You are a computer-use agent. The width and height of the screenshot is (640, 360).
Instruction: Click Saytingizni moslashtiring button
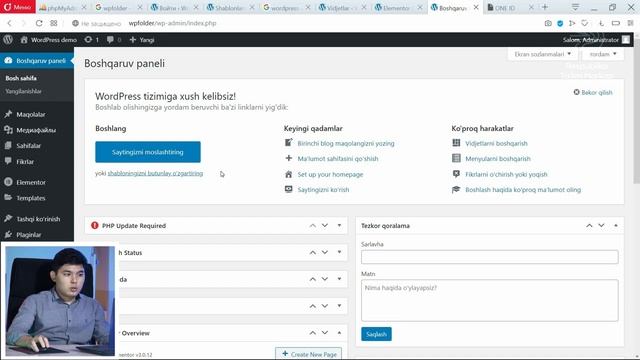point(148,152)
